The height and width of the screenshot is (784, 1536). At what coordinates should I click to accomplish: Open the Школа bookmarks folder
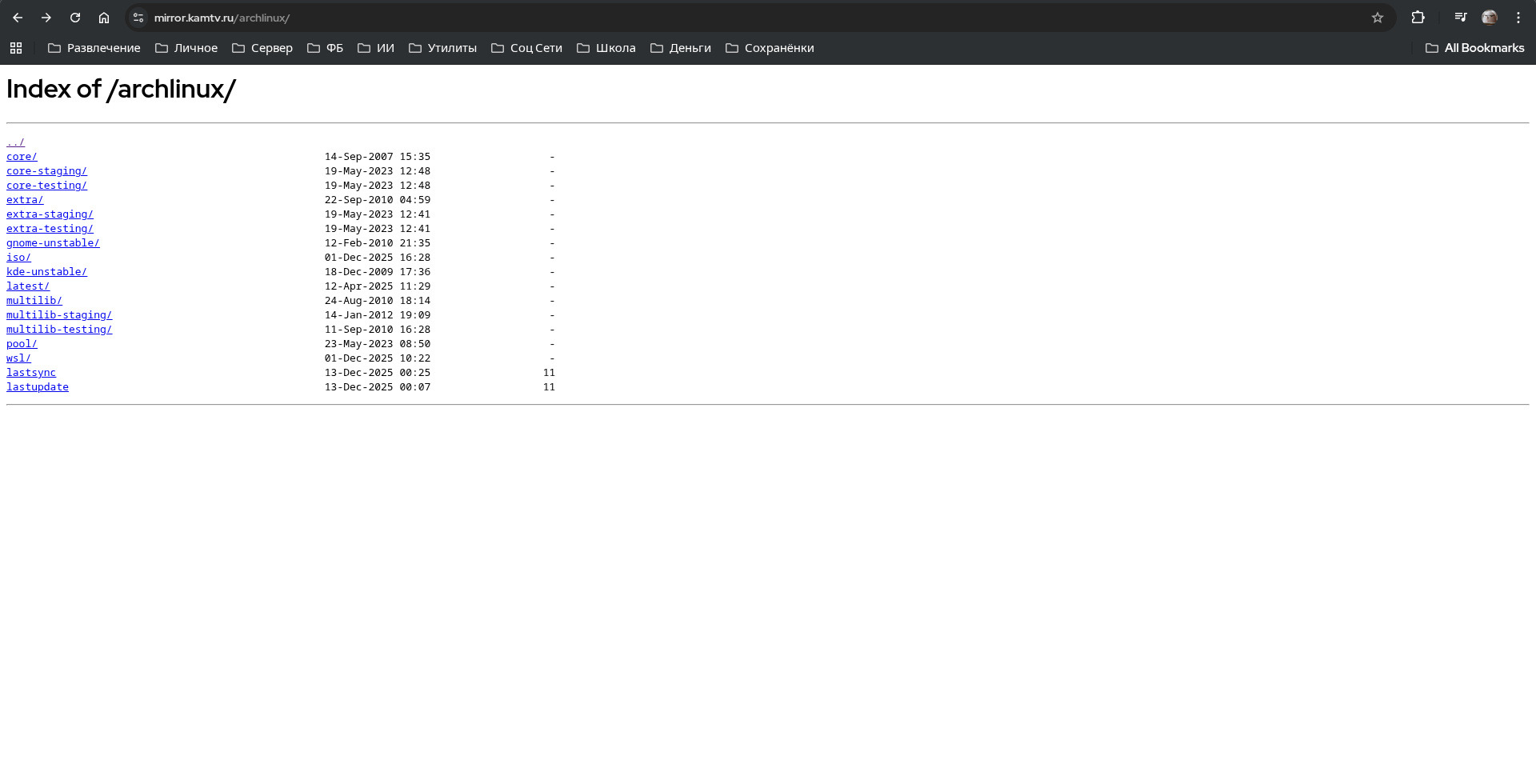tap(606, 48)
